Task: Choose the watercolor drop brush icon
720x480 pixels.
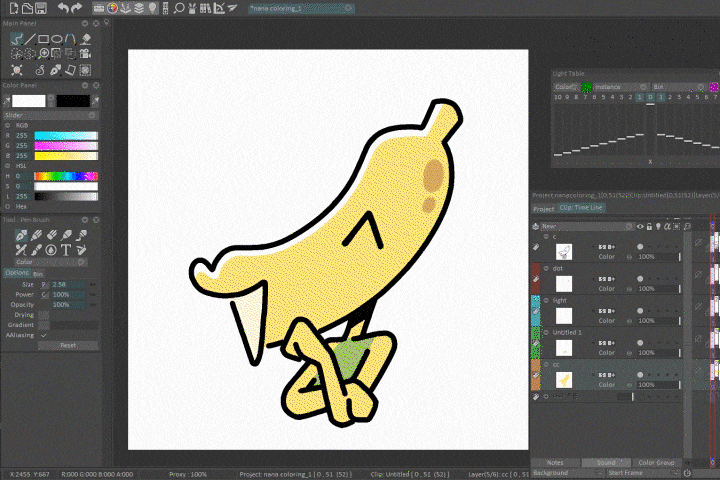Action: tap(51, 250)
